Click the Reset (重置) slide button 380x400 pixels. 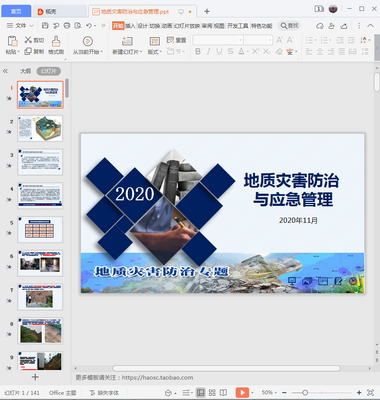point(176,40)
